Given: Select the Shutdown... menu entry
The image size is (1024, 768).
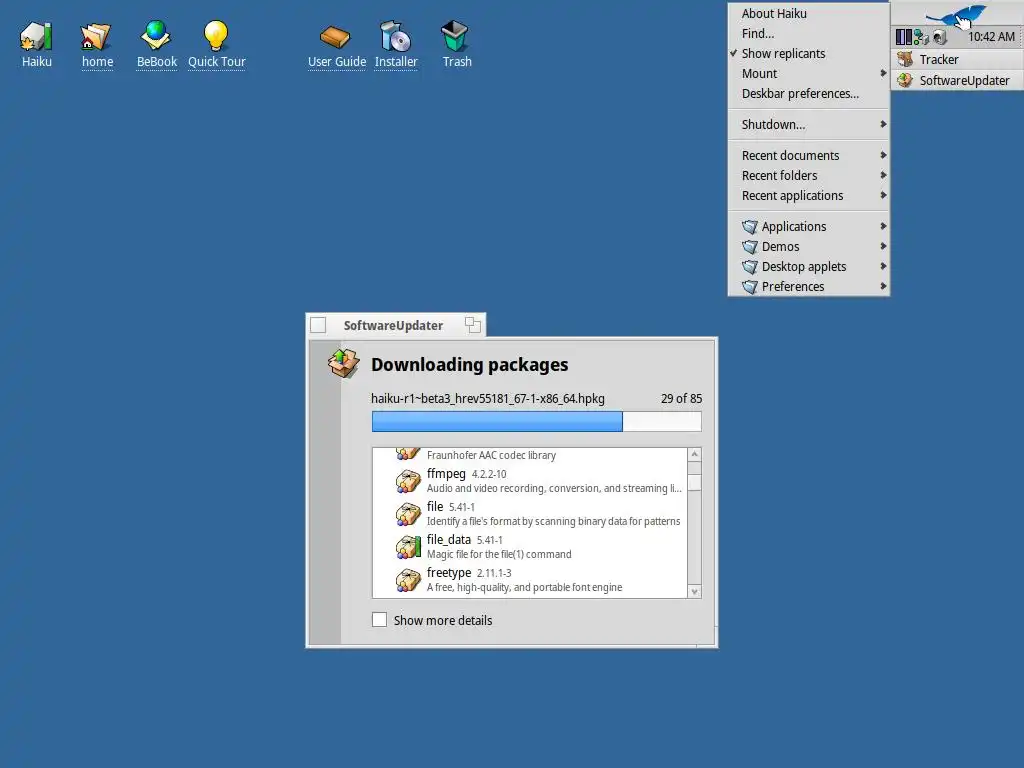Looking at the screenshot, I should tap(808, 124).
